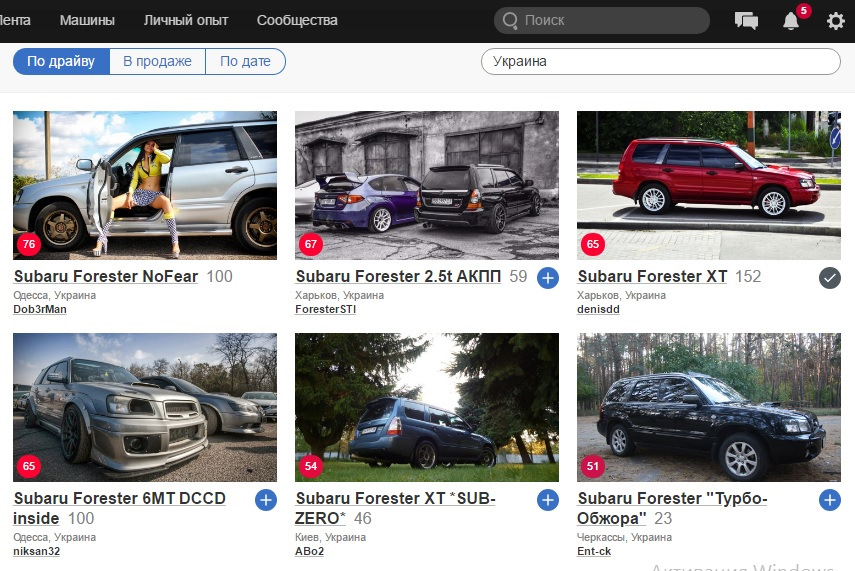
Task: Open red Forester XT photo thumbnail
Action: (709, 185)
